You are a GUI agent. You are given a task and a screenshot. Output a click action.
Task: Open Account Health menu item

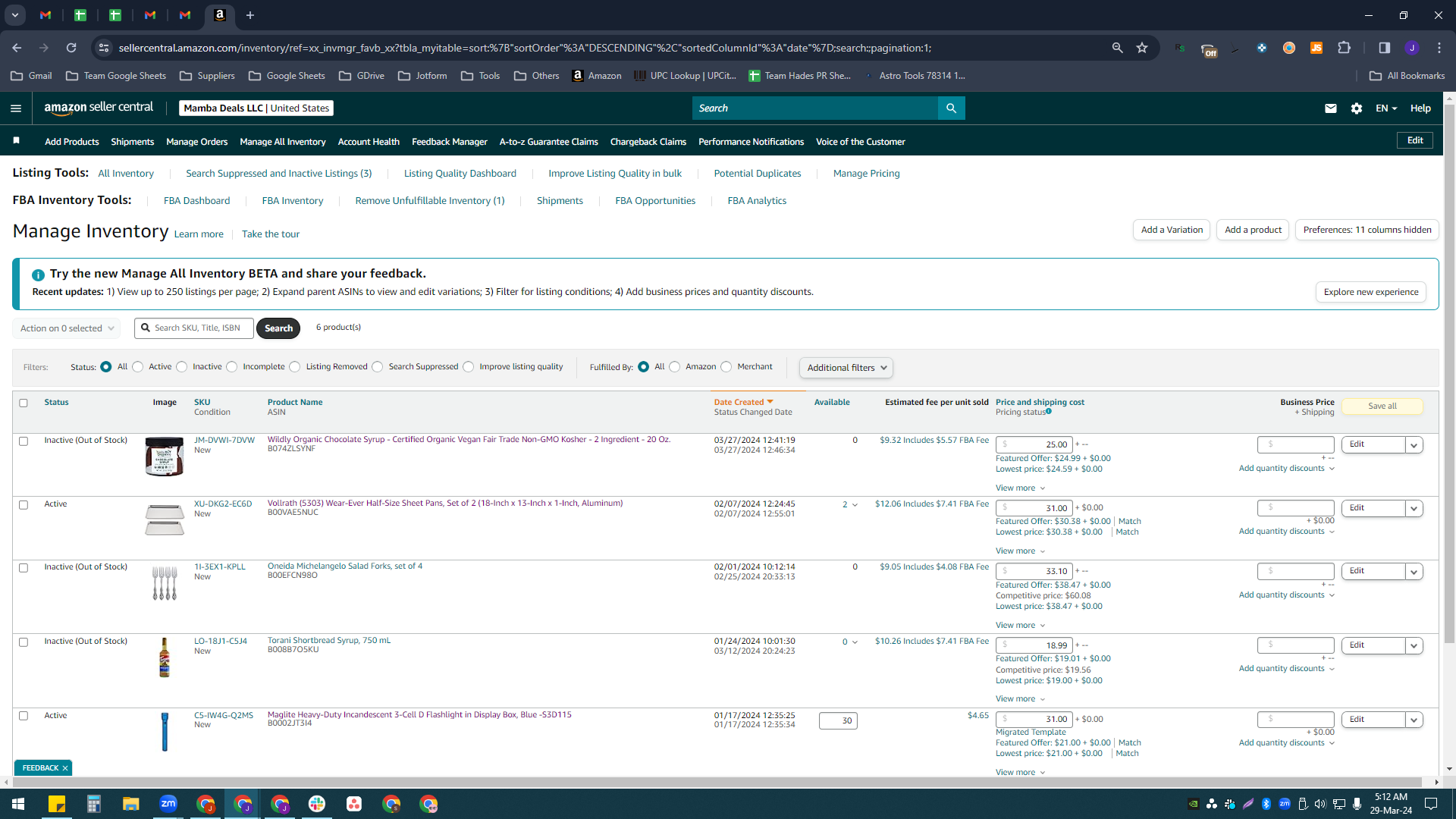pyautogui.click(x=369, y=142)
